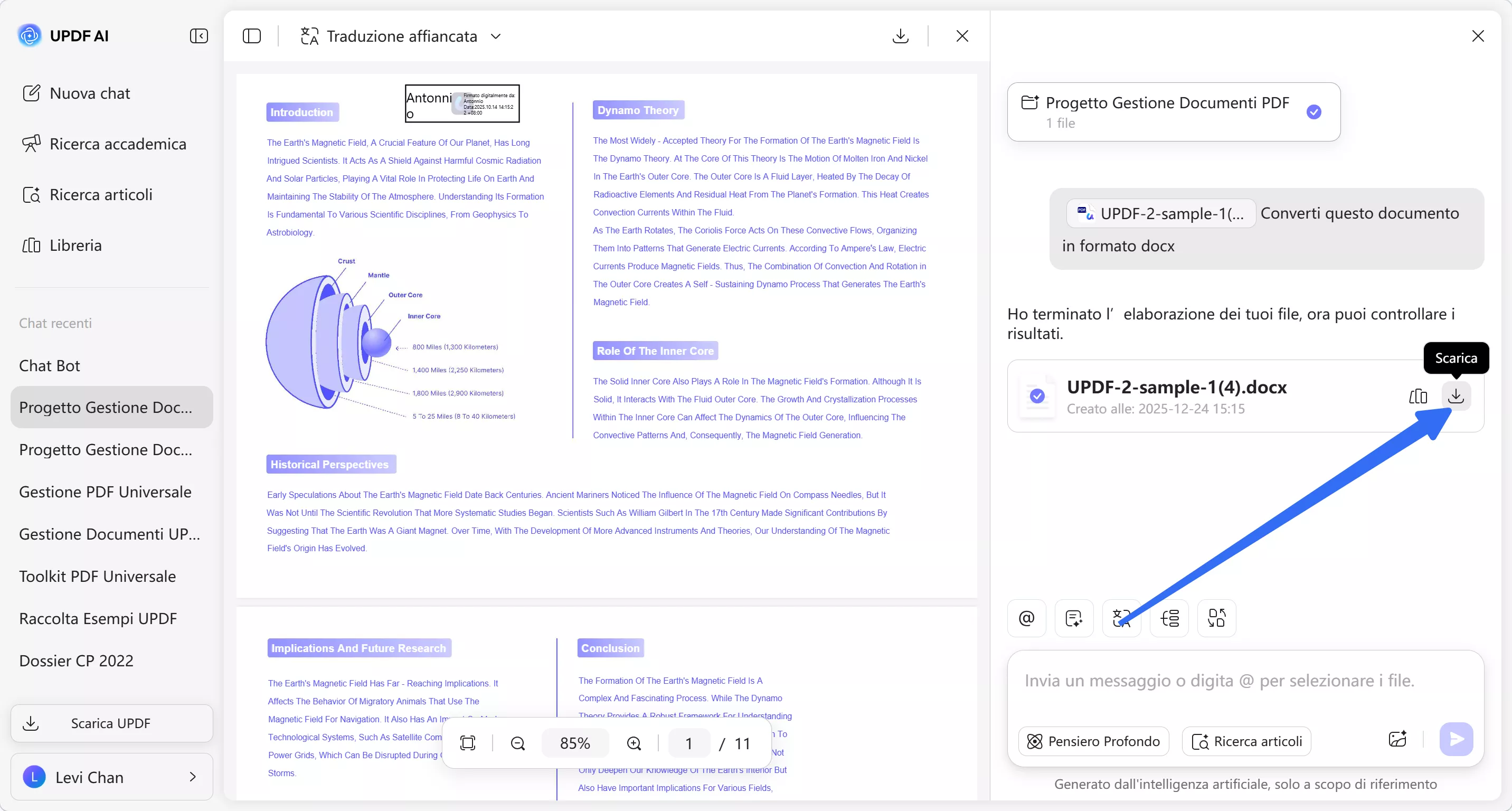1512x811 pixels.
Task: Click the image upload icon in the chat box
Action: point(1397,739)
